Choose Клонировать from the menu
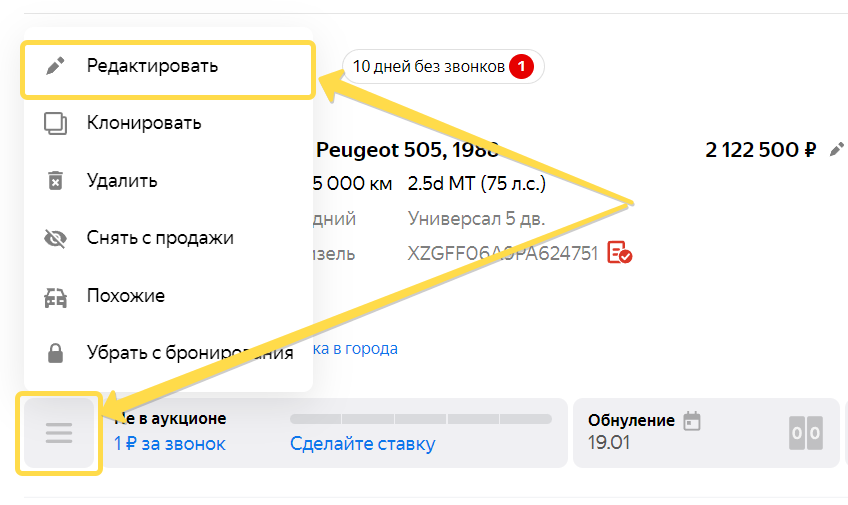The image size is (848, 505). click(144, 123)
